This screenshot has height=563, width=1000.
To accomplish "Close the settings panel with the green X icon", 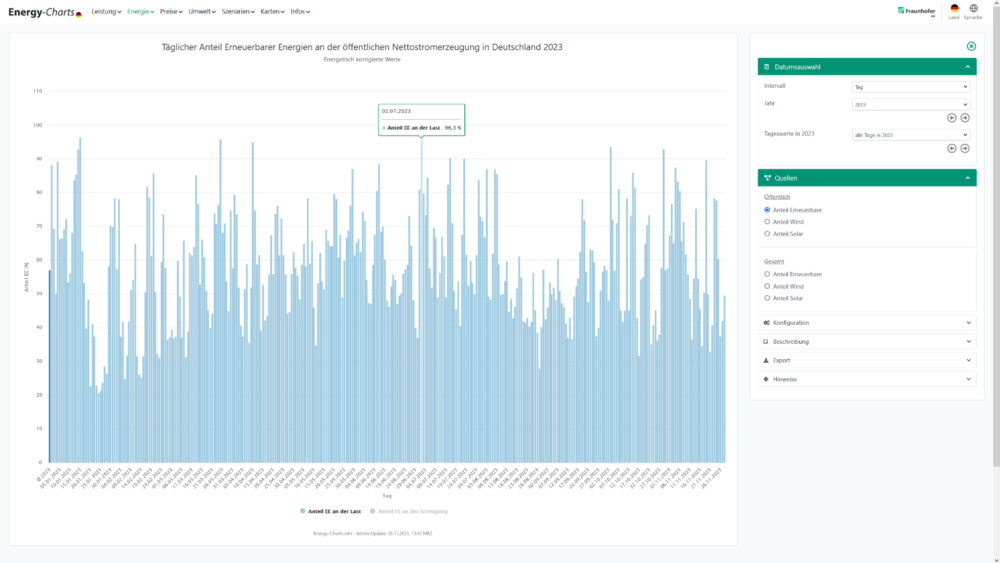I will [x=971, y=46].
